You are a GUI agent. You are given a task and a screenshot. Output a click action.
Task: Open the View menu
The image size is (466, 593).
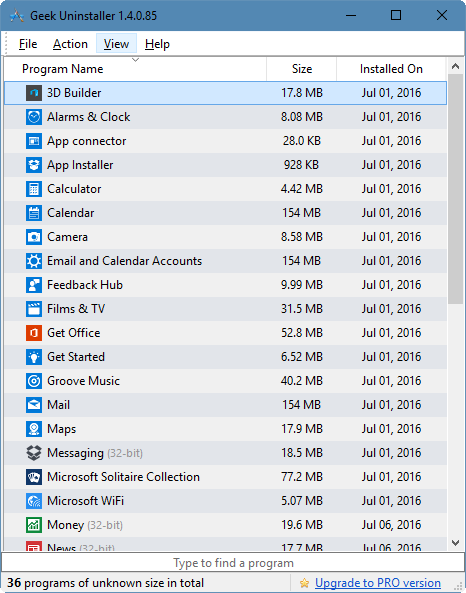[x=116, y=43]
